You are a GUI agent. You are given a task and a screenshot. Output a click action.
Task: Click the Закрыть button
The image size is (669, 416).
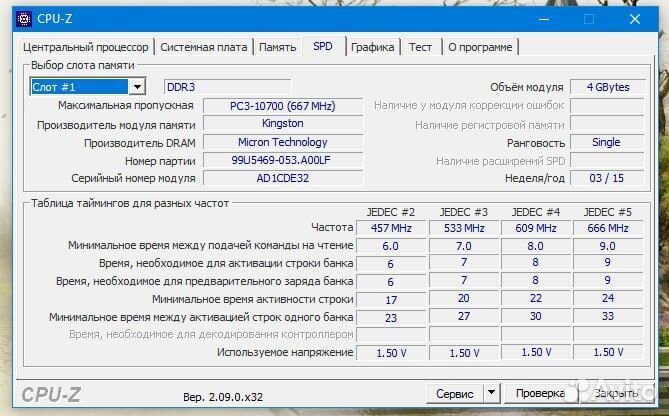click(x=617, y=393)
